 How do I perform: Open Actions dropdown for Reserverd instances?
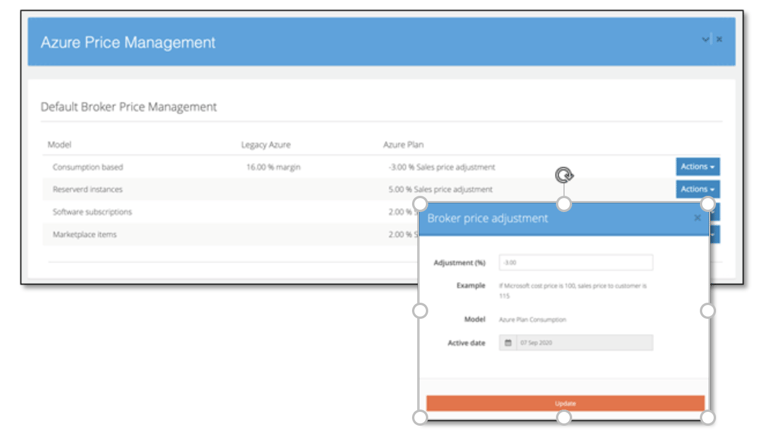click(x=697, y=189)
